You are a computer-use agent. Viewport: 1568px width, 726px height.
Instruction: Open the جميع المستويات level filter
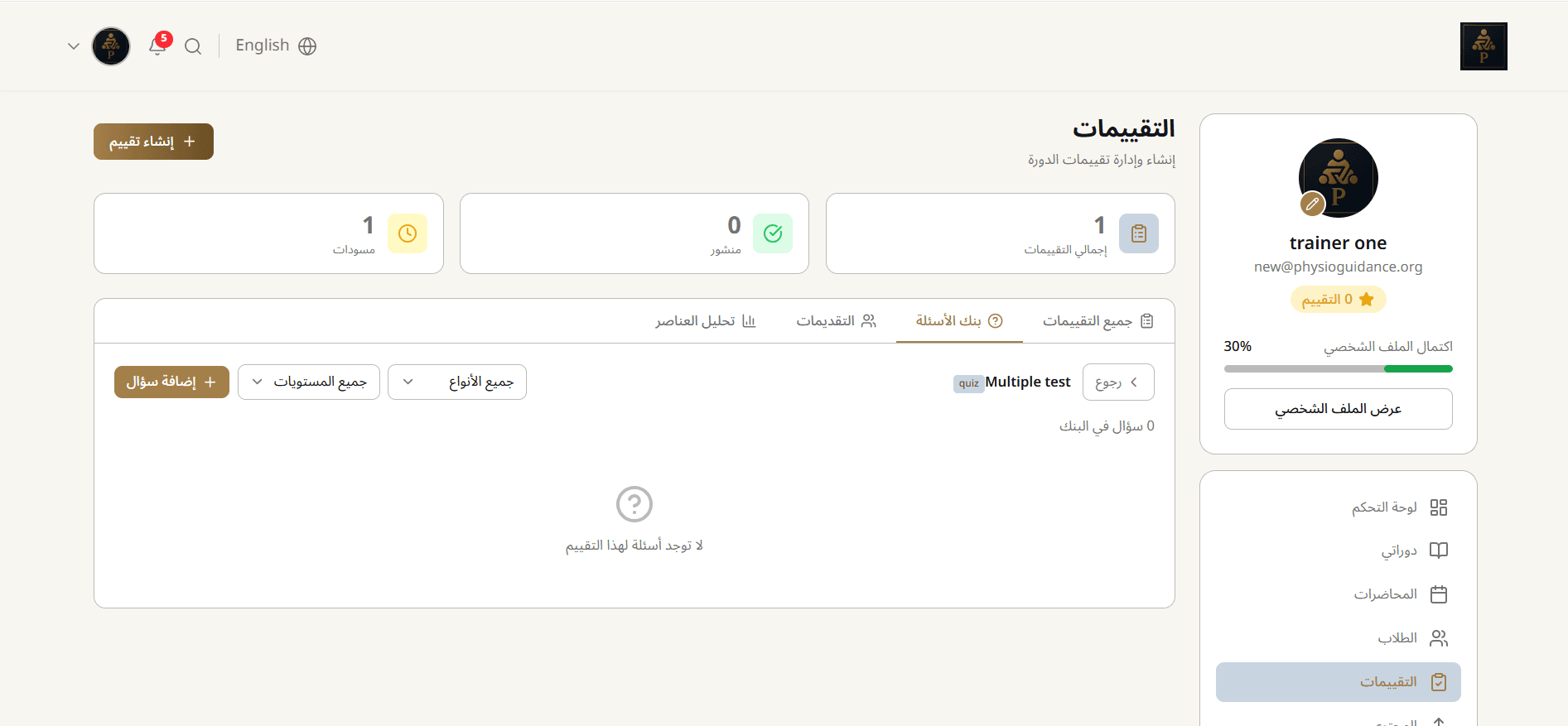309,382
